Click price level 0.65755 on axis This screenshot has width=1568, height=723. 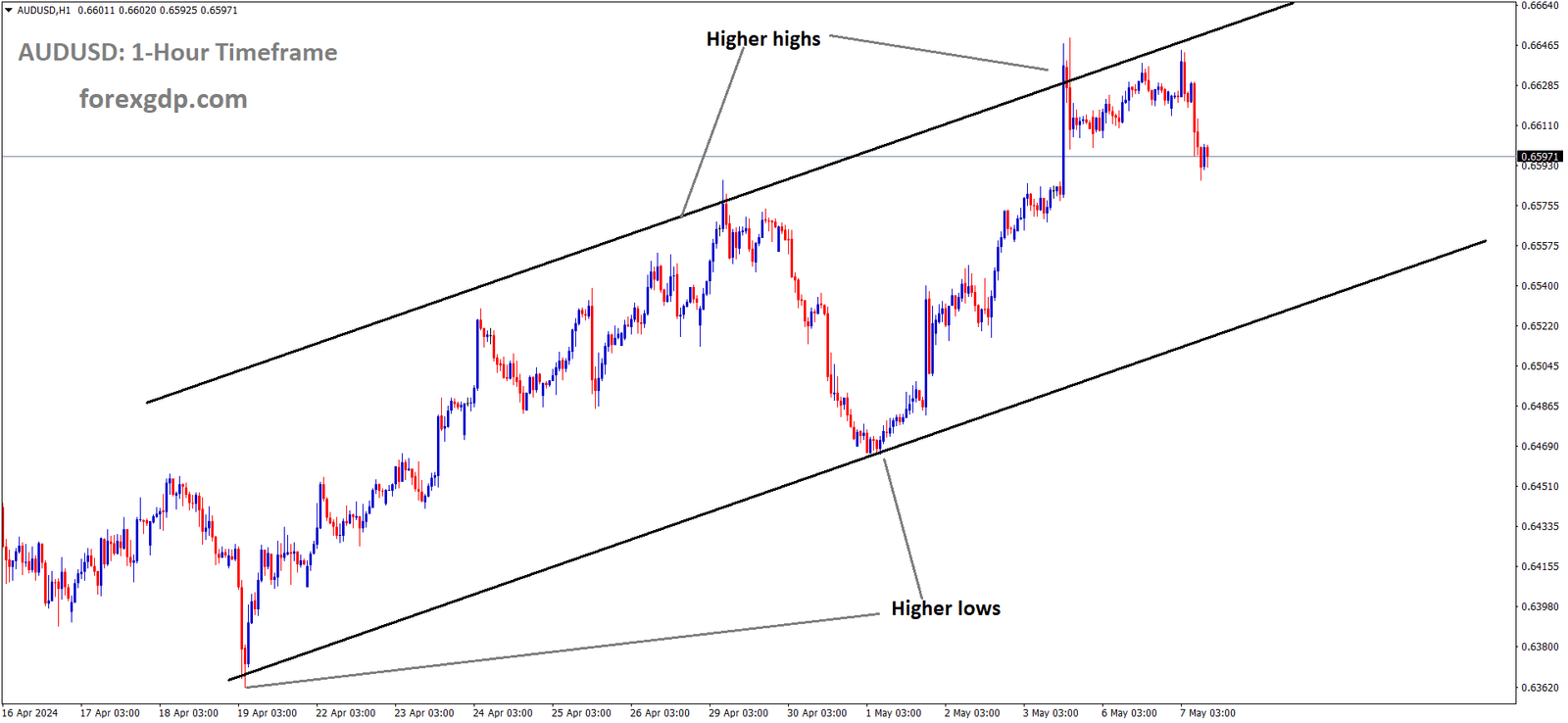click(1540, 206)
